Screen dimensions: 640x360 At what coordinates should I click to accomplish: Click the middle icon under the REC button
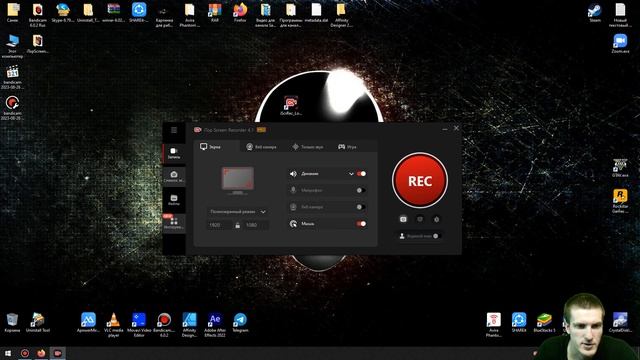coord(420,219)
